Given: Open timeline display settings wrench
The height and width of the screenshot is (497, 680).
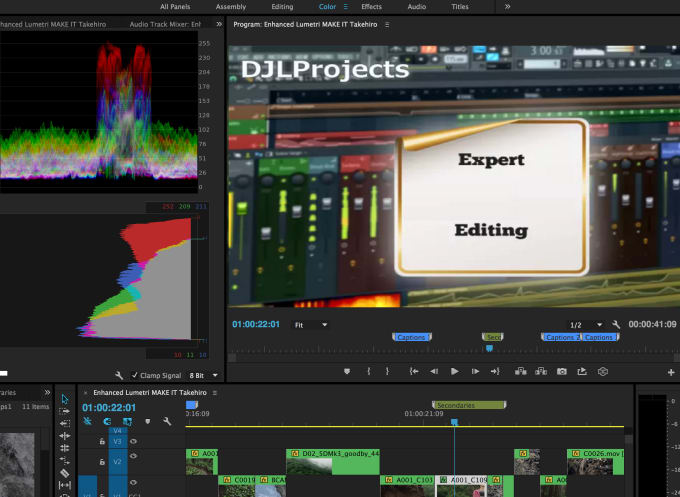Looking at the screenshot, I should pos(167,421).
